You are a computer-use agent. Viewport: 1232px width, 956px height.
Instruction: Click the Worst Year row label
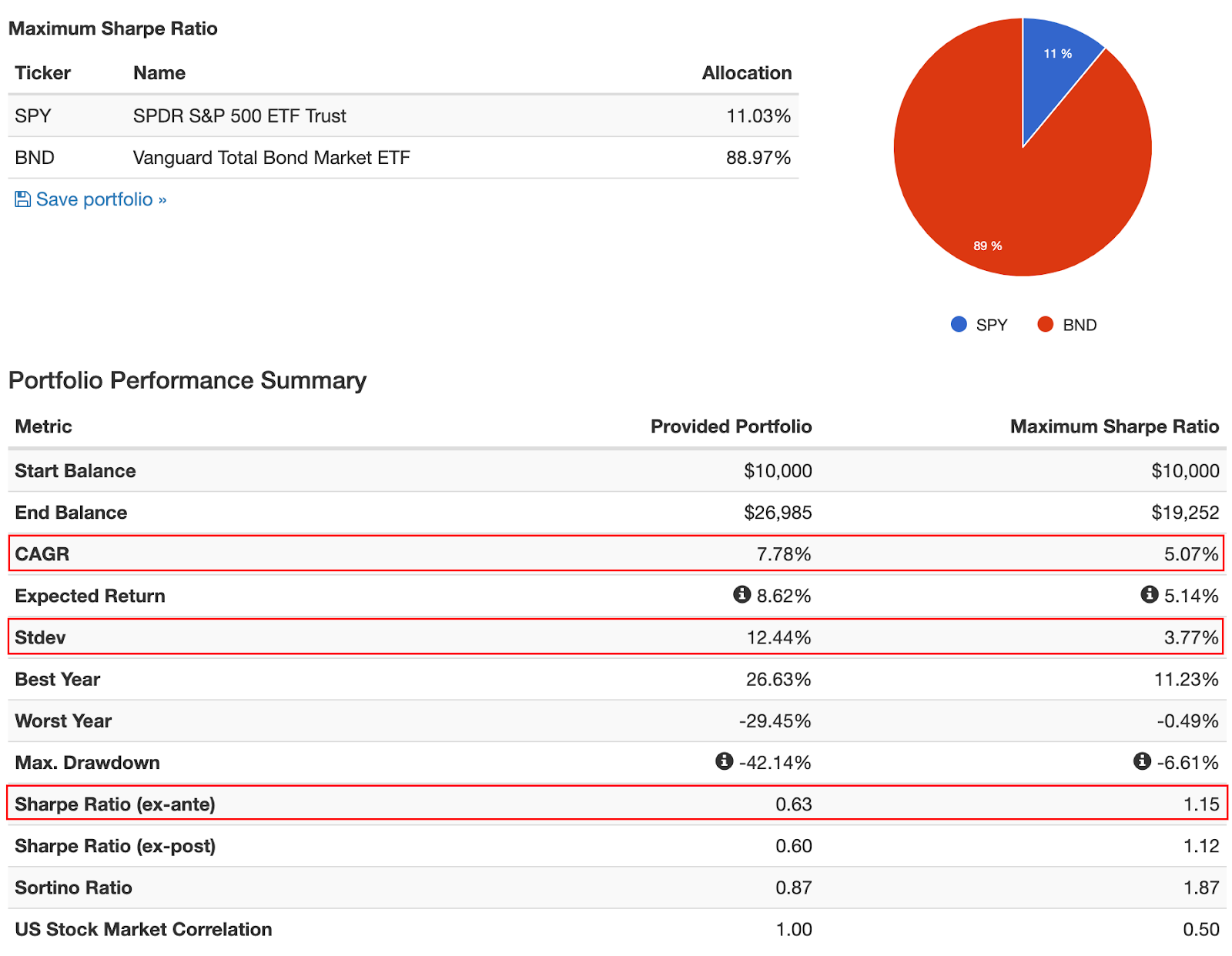click(63, 720)
